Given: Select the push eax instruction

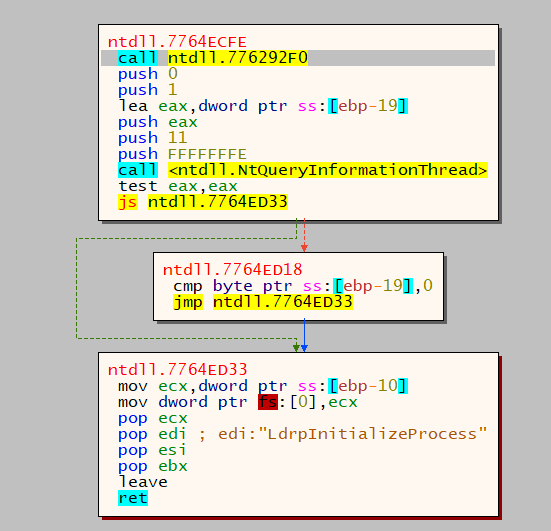Looking at the screenshot, I should tap(158, 122).
